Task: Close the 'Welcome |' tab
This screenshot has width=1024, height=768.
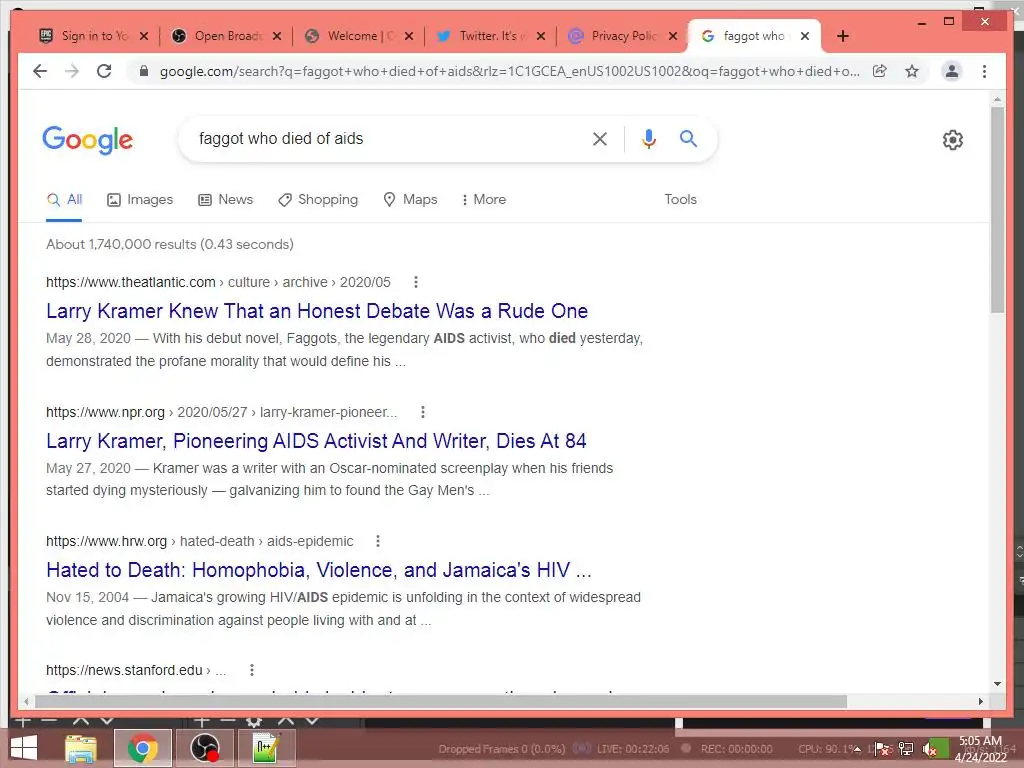Action: pos(409,36)
